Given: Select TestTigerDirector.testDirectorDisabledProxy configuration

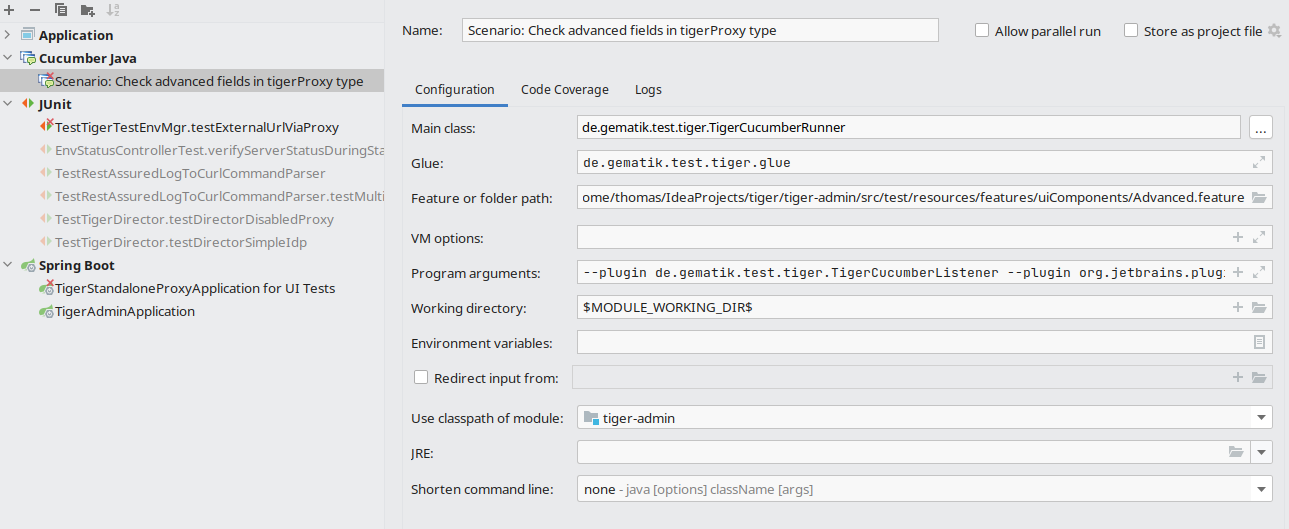Looking at the screenshot, I should 192,219.
